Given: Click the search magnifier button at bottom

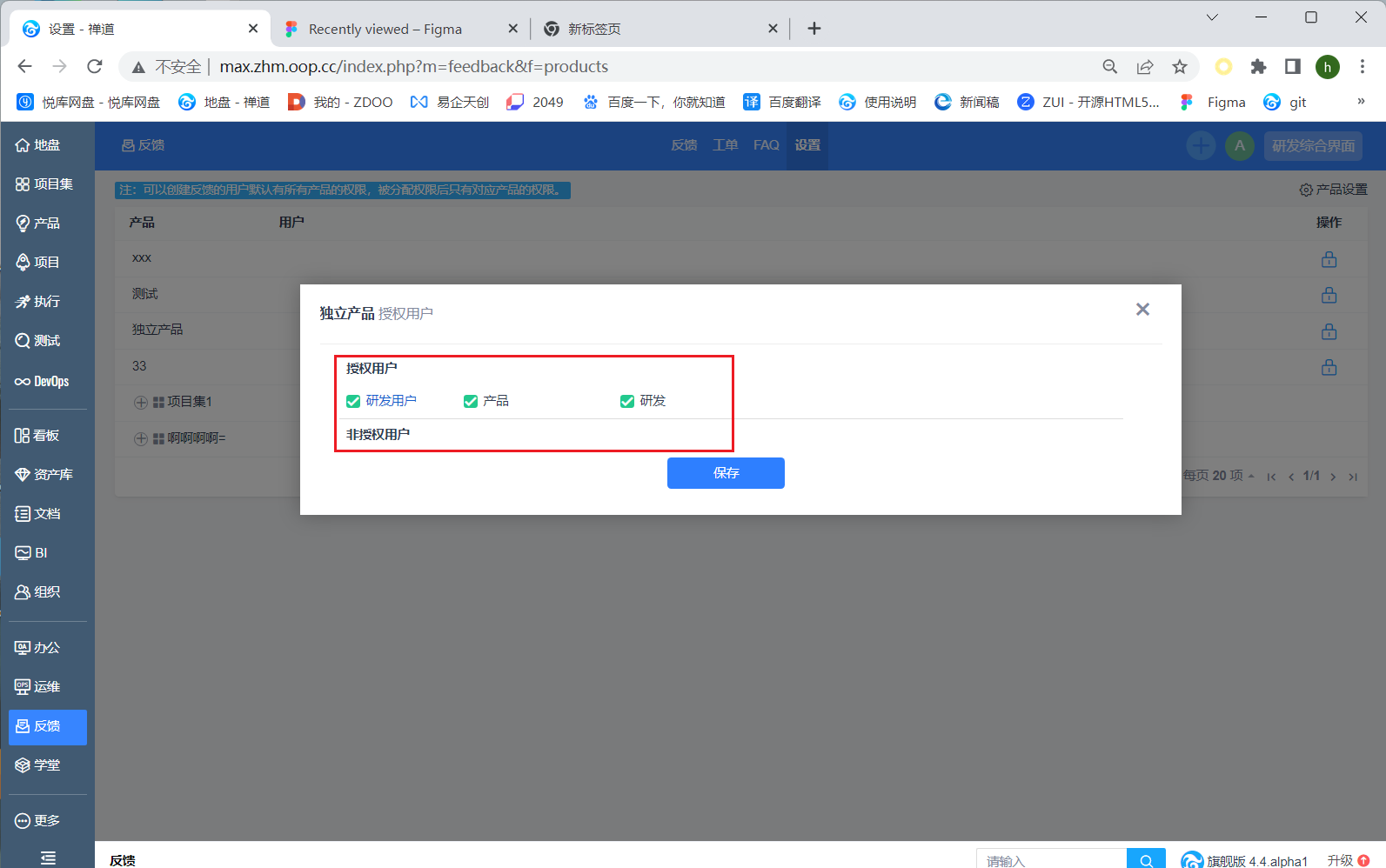Looking at the screenshot, I should tap(1146, 860).
